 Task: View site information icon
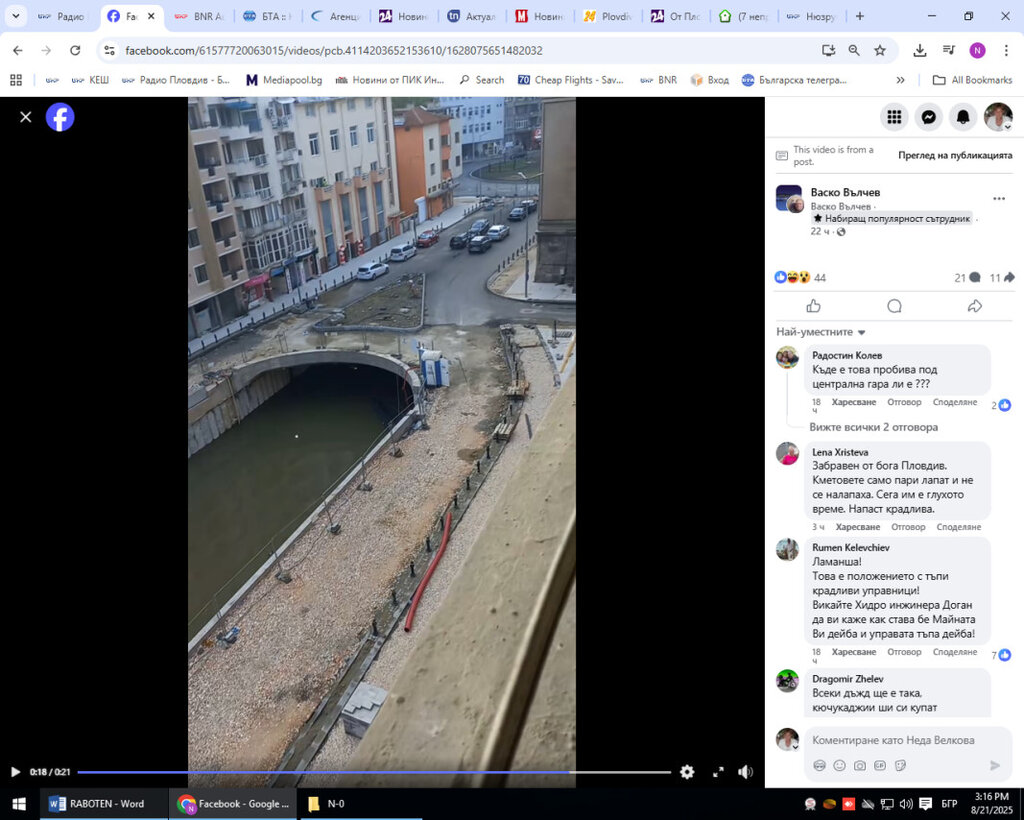110,50
